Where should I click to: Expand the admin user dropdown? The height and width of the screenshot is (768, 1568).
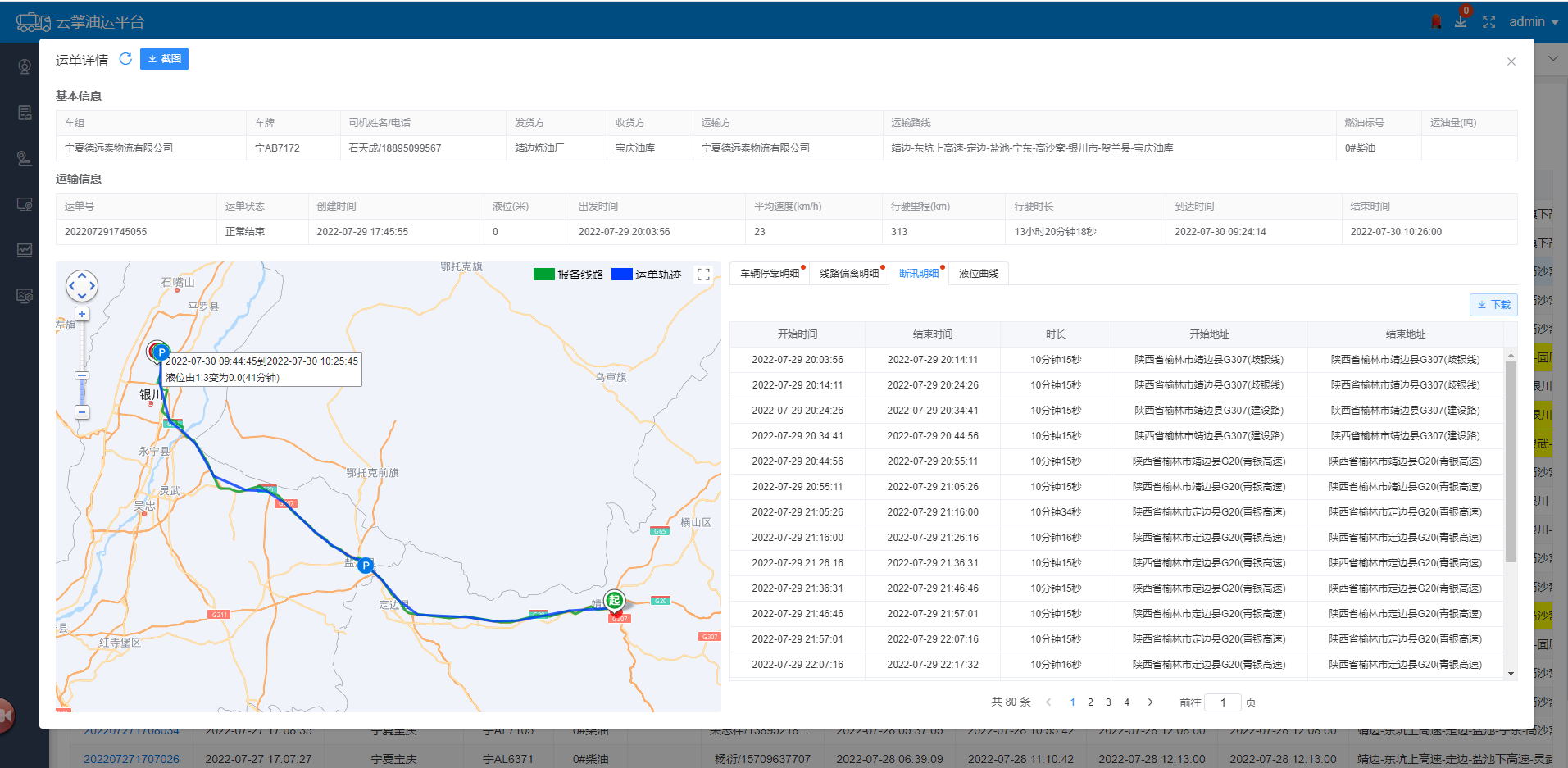(x=1533, y=22)
